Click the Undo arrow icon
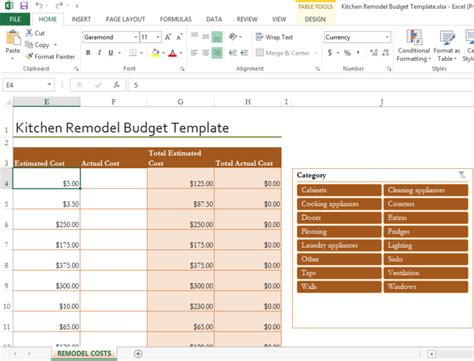474x361 pixels. 39,5
